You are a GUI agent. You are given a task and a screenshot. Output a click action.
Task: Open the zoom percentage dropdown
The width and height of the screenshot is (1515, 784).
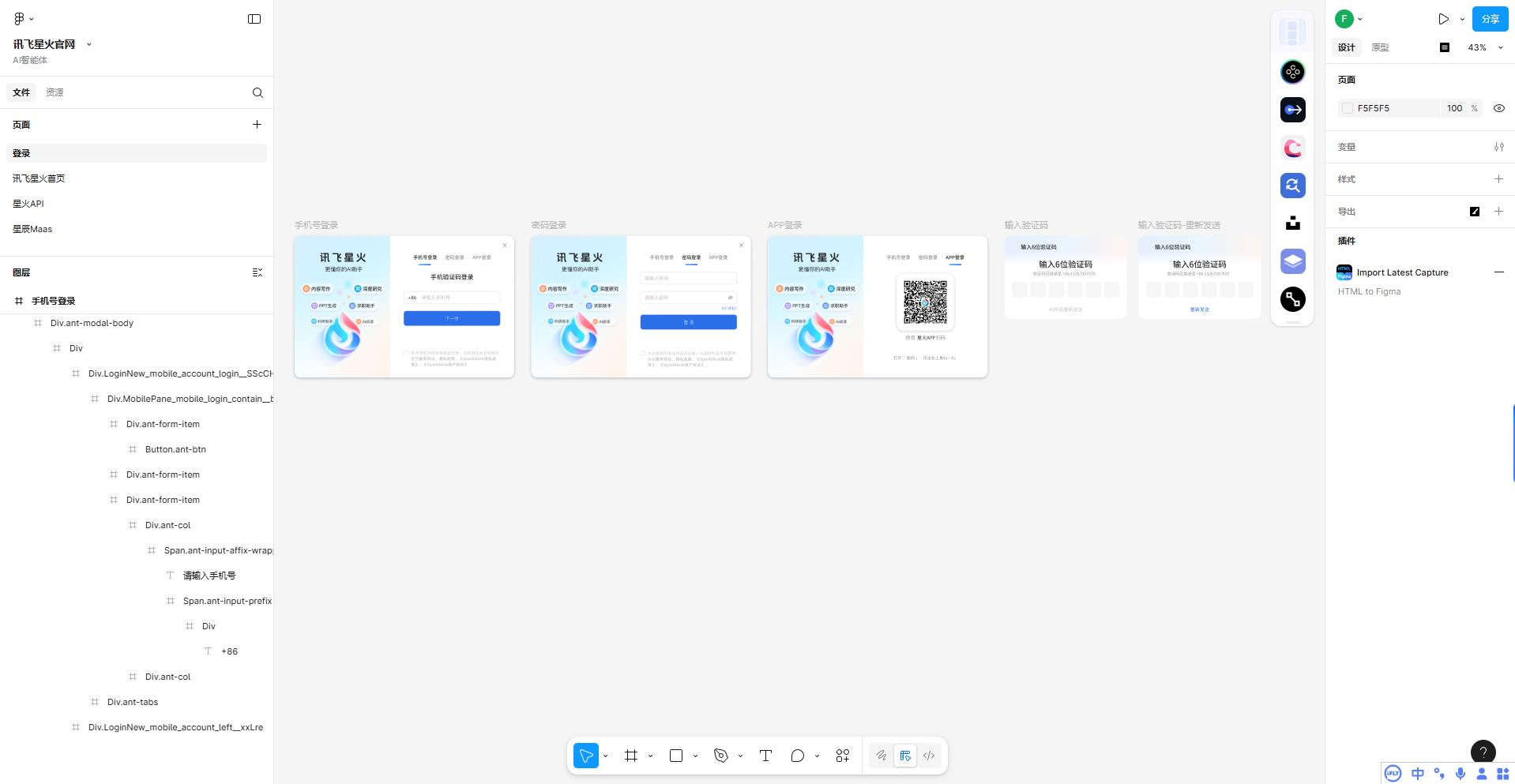click(x=1484, y=47)
